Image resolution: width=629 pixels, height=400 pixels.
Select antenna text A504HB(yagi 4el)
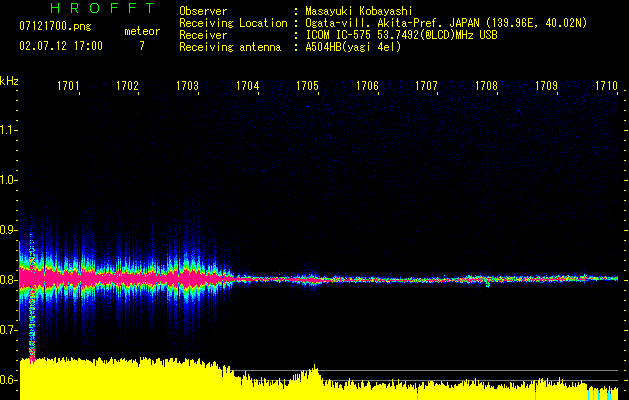point(353,47)
